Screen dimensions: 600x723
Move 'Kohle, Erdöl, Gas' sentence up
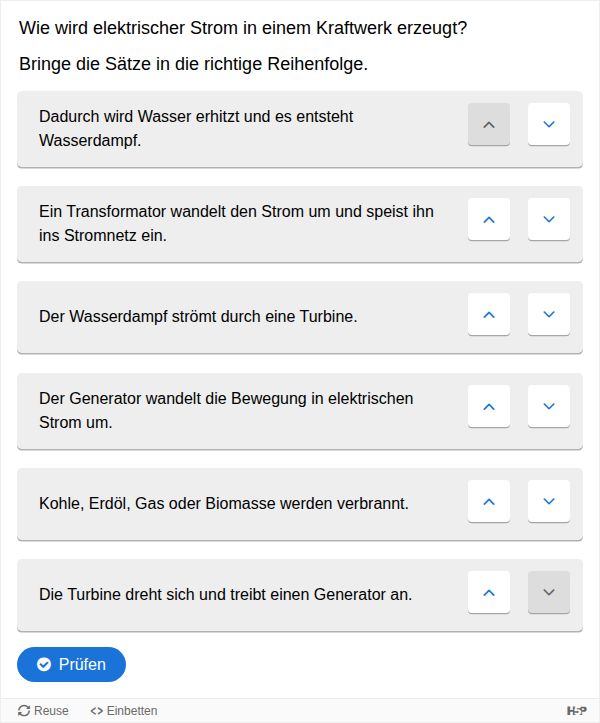pos(489,501)
